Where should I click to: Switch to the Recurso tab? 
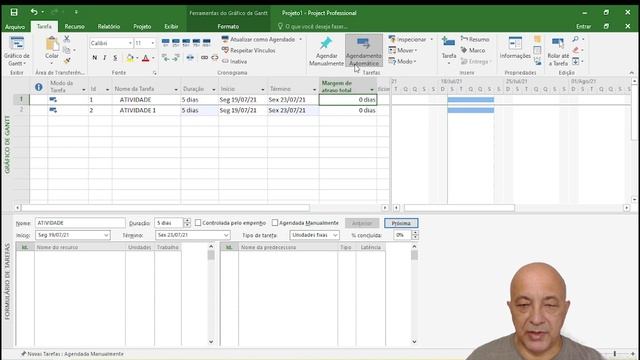75,27
